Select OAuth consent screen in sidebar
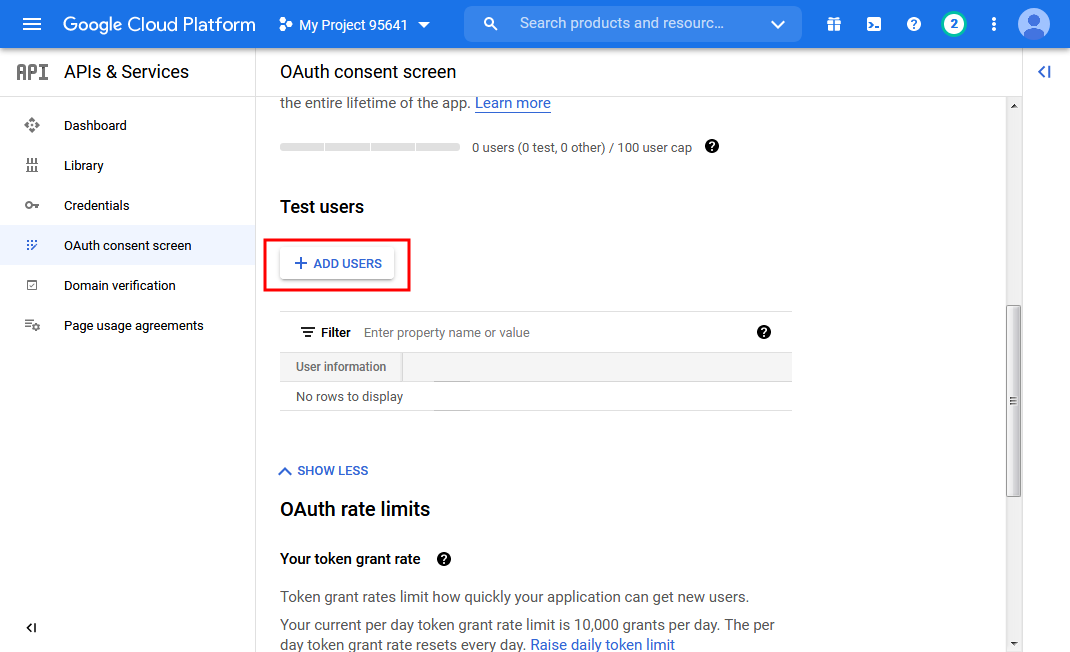The height and width of the screenshot is (652, 1070). click(128, 245)
